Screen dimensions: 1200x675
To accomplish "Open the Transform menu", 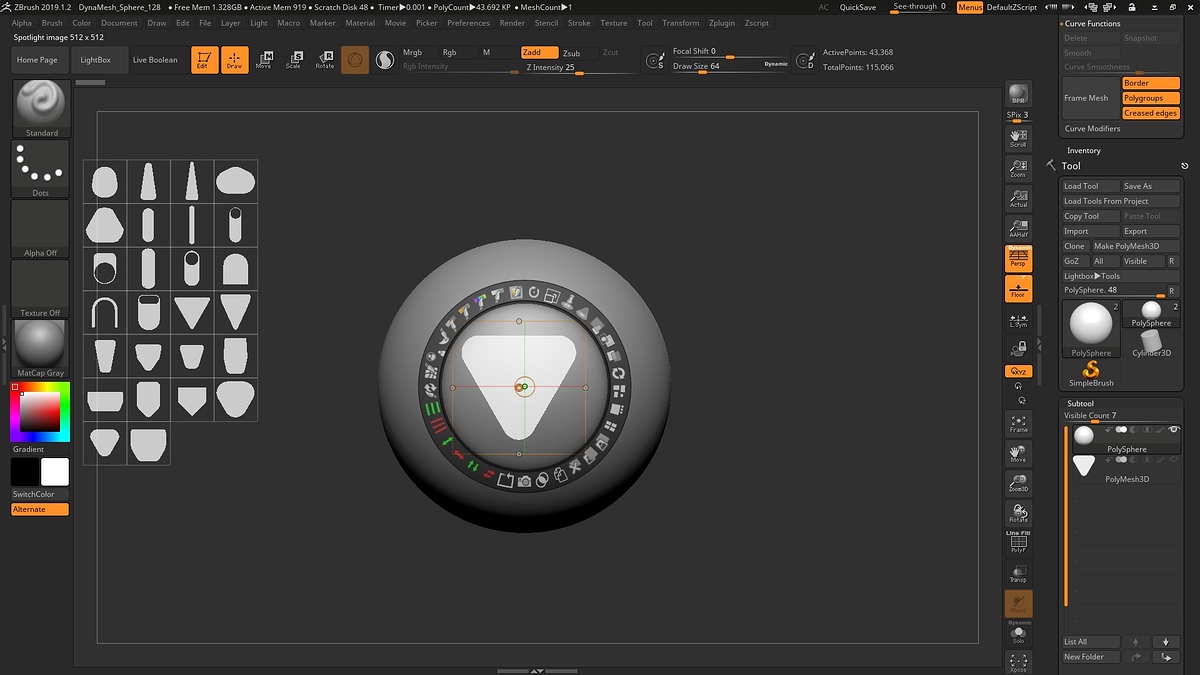I will [681, 22].
